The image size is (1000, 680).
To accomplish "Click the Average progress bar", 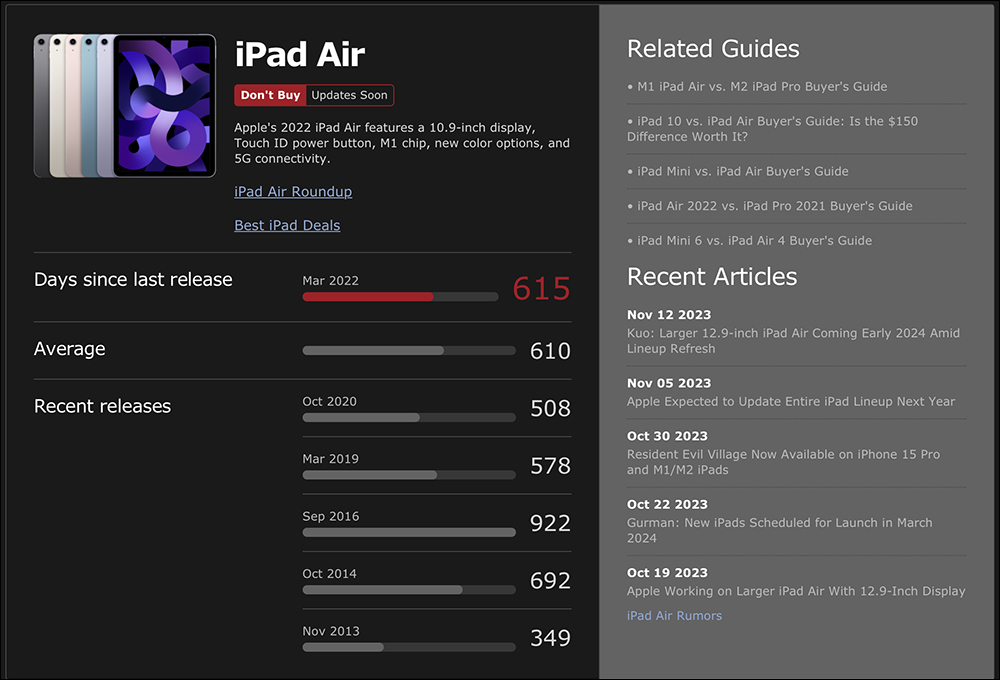I will (409, 350).
